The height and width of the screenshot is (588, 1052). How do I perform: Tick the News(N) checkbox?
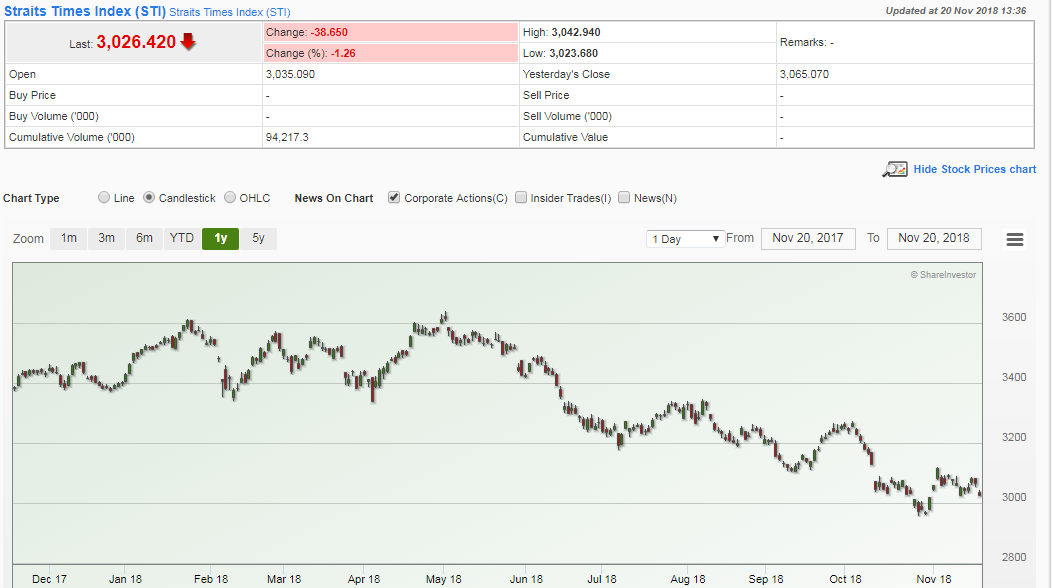pos(624,198)
